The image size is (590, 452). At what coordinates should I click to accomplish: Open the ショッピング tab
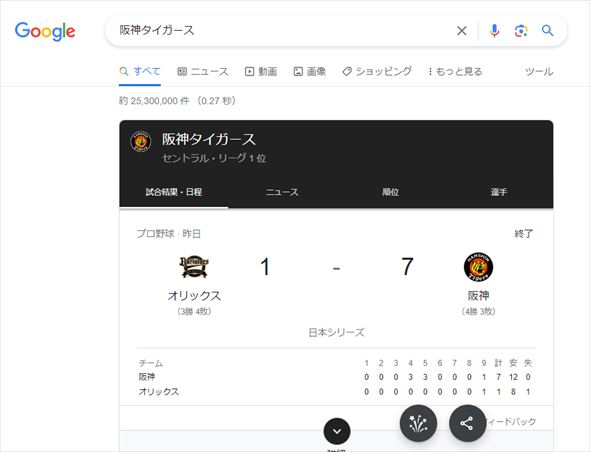377,72
